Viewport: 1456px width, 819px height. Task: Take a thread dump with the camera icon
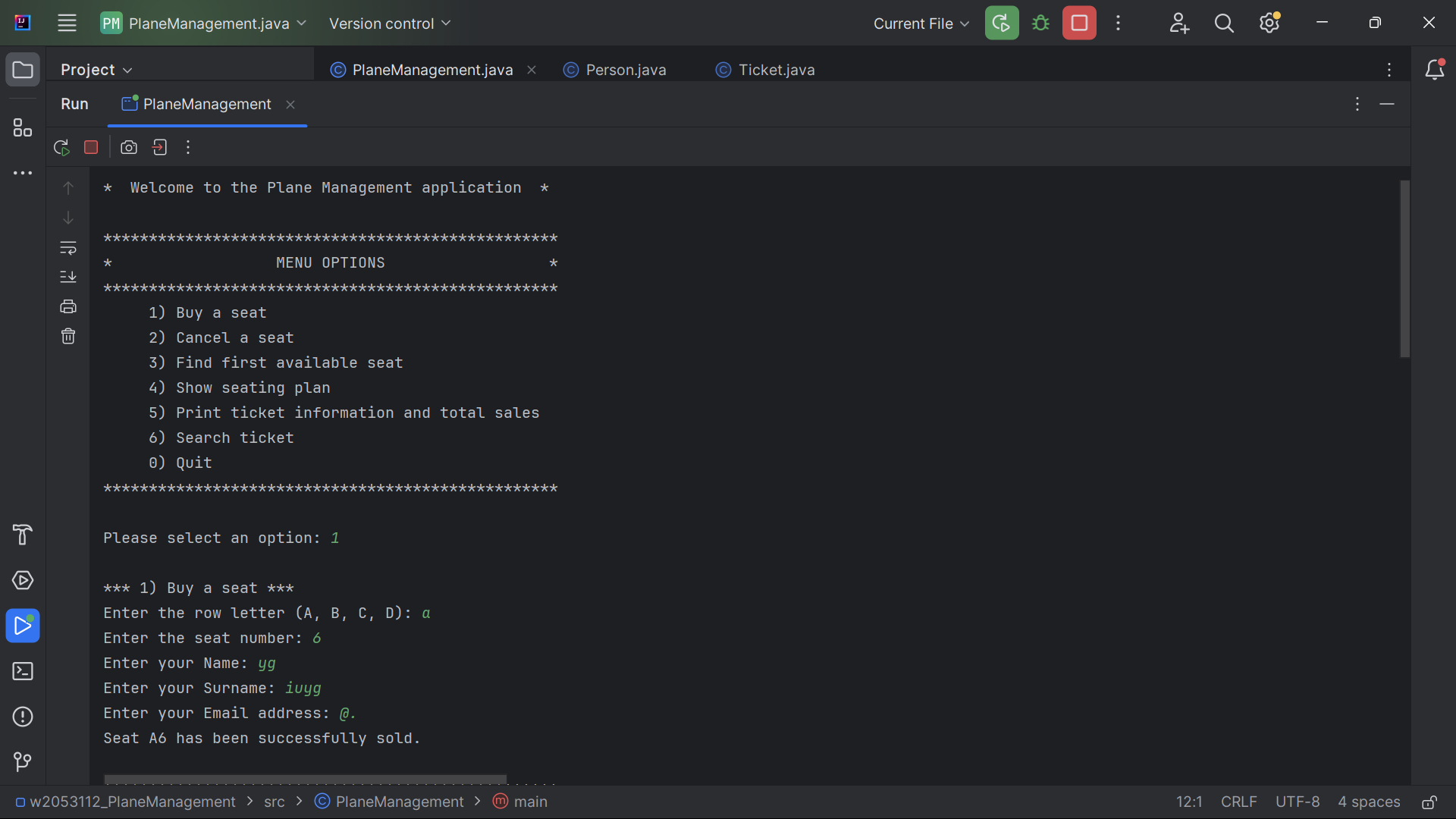tap(129, 147)
